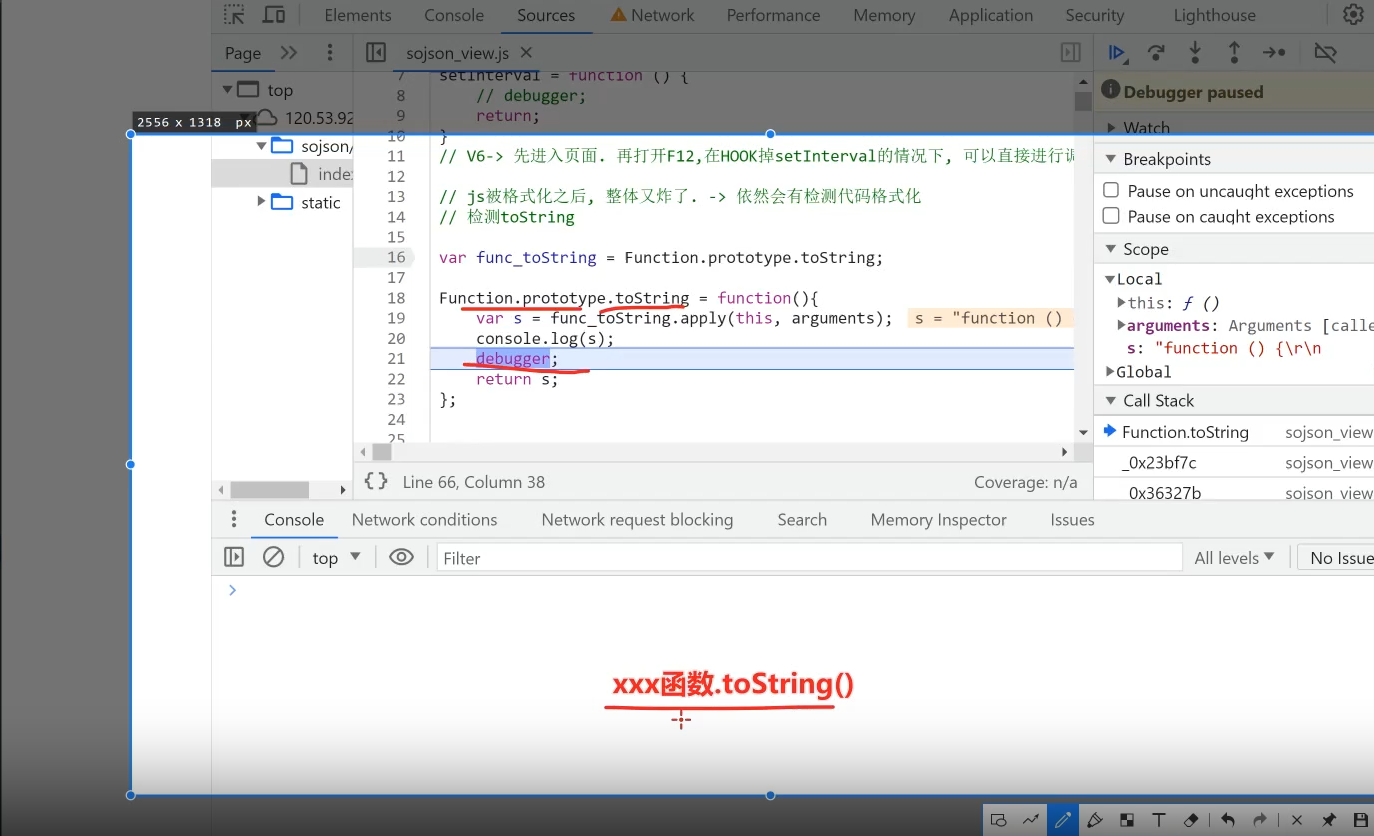Expand the Global scope entry

[1110, 371]
